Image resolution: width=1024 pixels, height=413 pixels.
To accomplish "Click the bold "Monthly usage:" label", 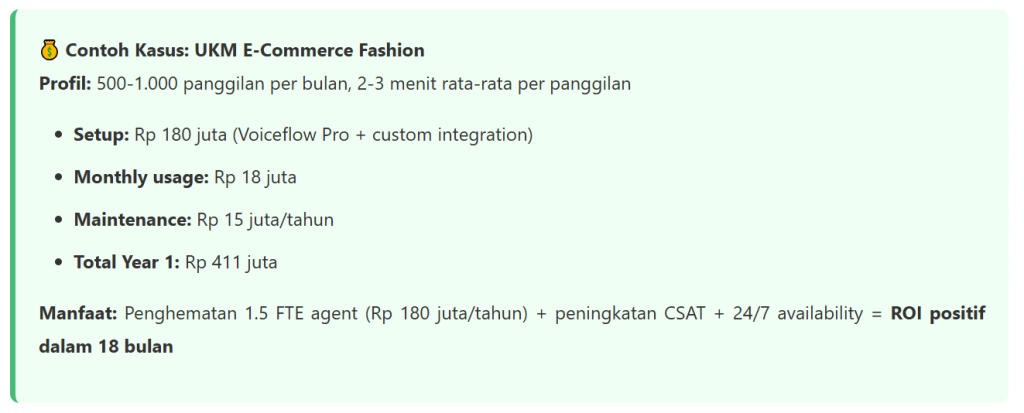I will tap(141, 177).
